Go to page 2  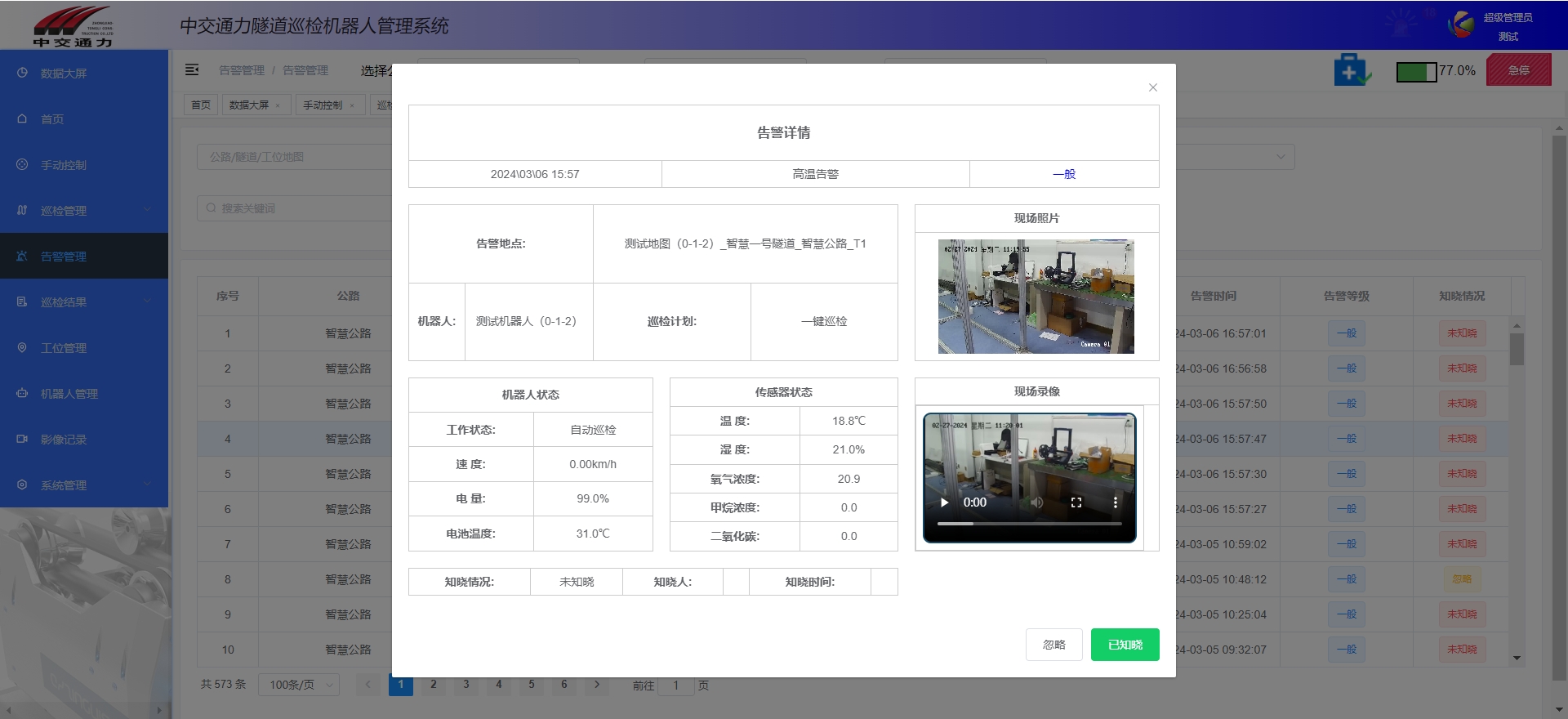pyautogui.click(x=434, y=685)
